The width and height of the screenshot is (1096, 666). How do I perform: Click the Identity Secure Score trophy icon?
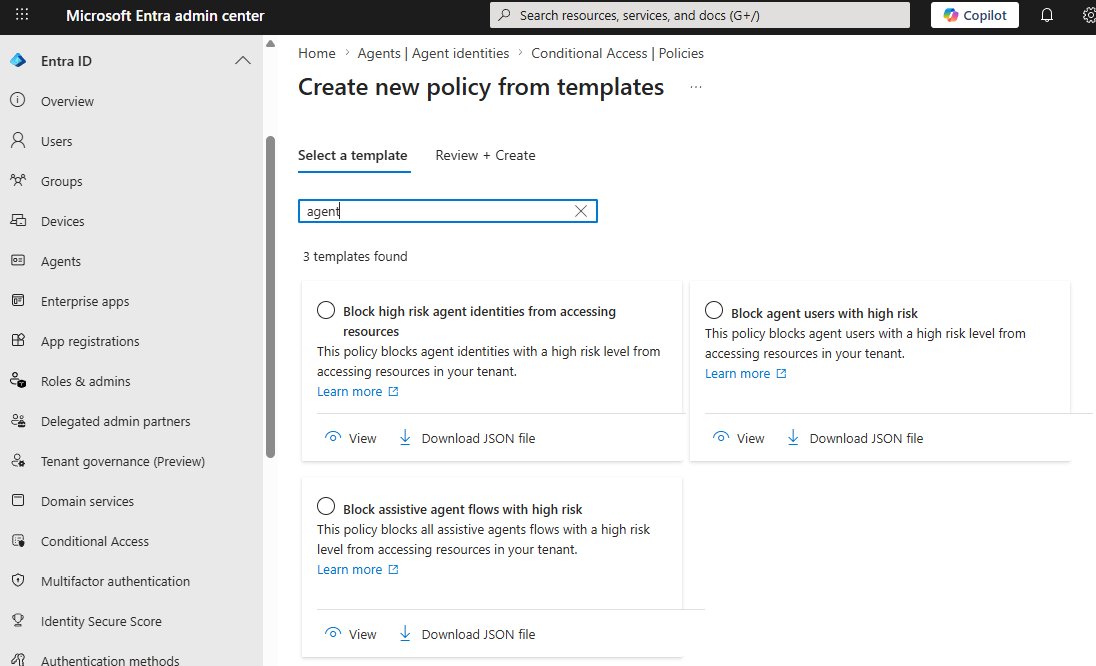18,621
